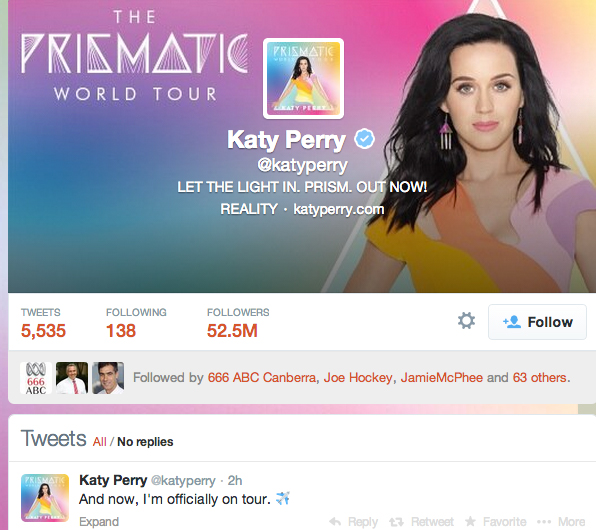
Task: Click the Reply arrow icon
Action: click(x=335, y=522)
